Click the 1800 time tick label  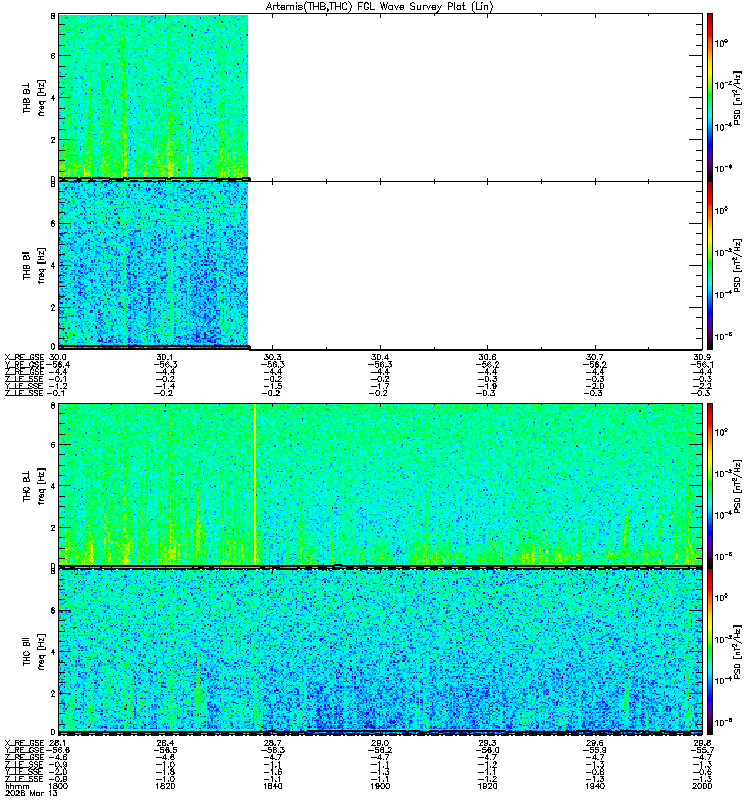pos(58,786)
